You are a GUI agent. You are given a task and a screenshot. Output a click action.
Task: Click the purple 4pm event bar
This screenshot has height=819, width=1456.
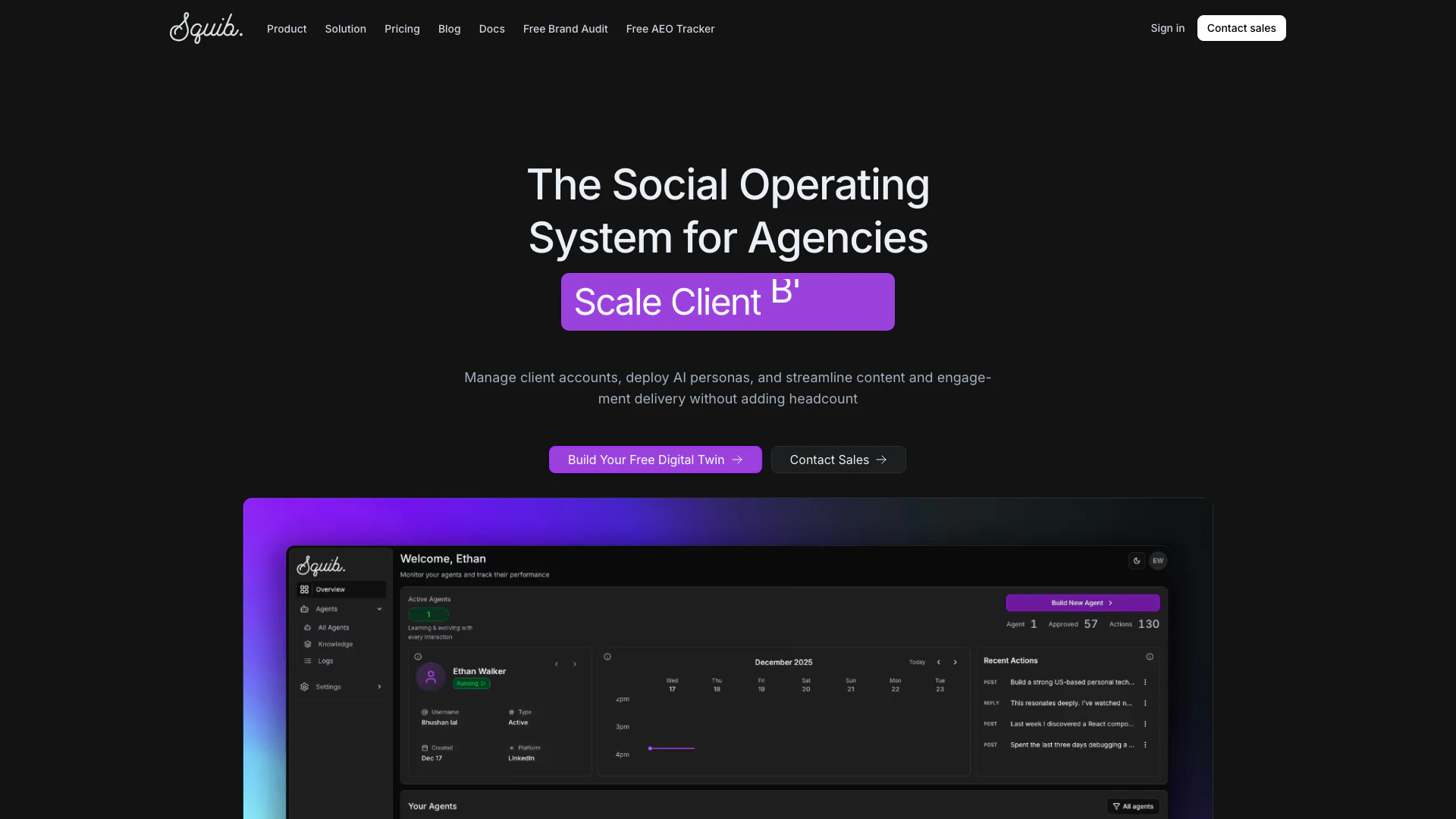(672, 748)
